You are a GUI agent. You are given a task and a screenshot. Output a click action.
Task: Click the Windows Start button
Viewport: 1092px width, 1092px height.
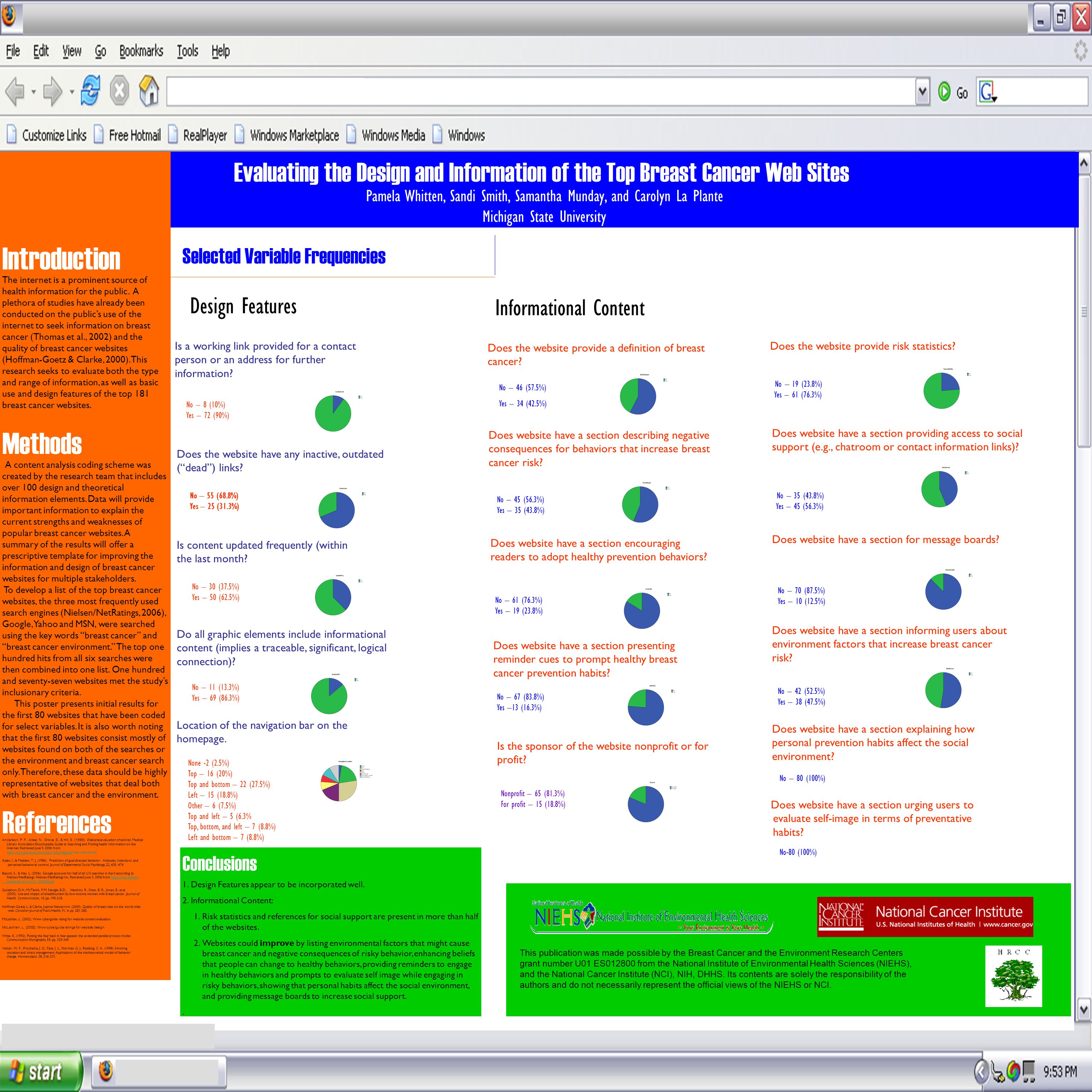pyautogui.click(x=41, y=1071)
